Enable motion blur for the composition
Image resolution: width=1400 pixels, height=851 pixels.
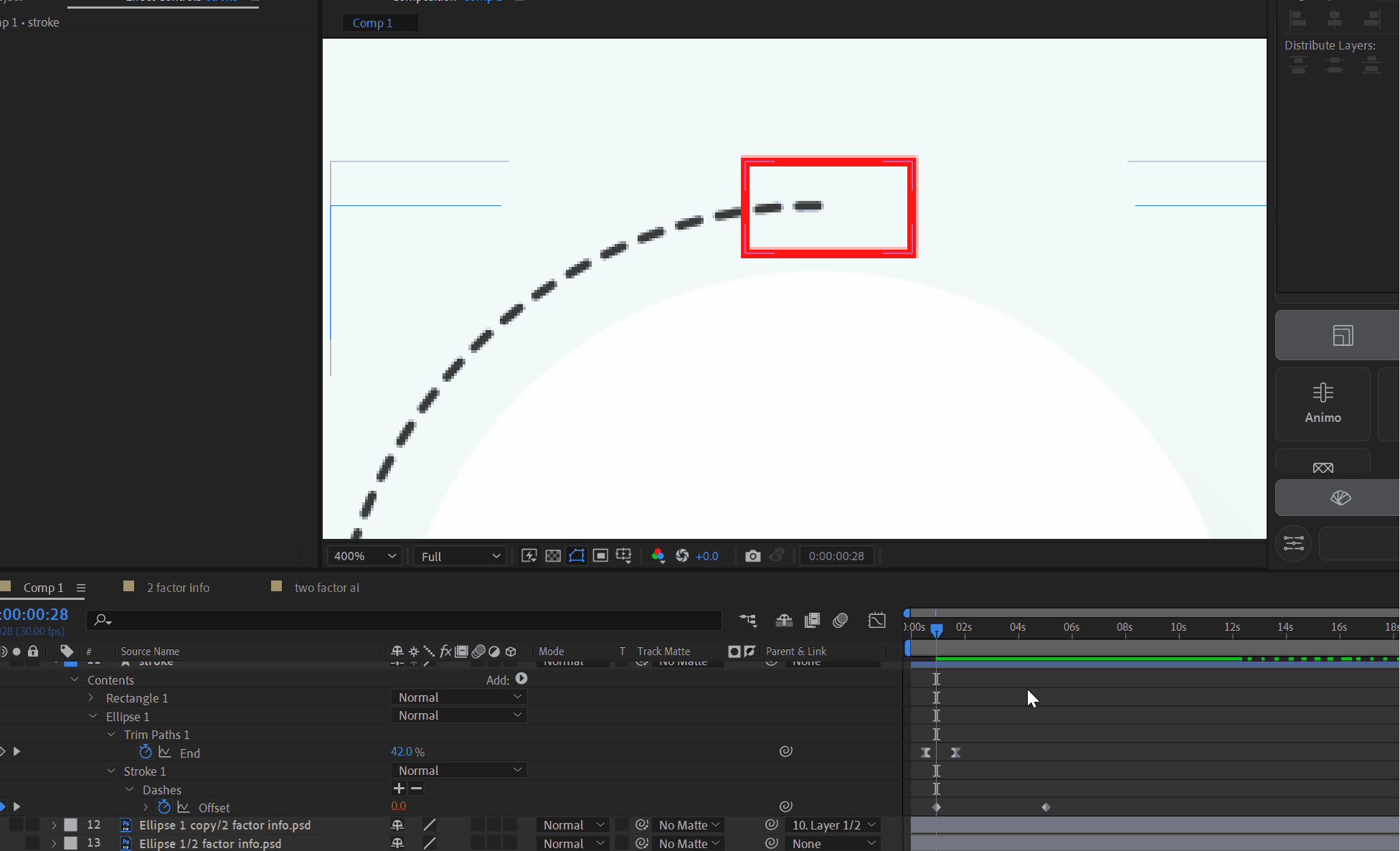point(840,620)
